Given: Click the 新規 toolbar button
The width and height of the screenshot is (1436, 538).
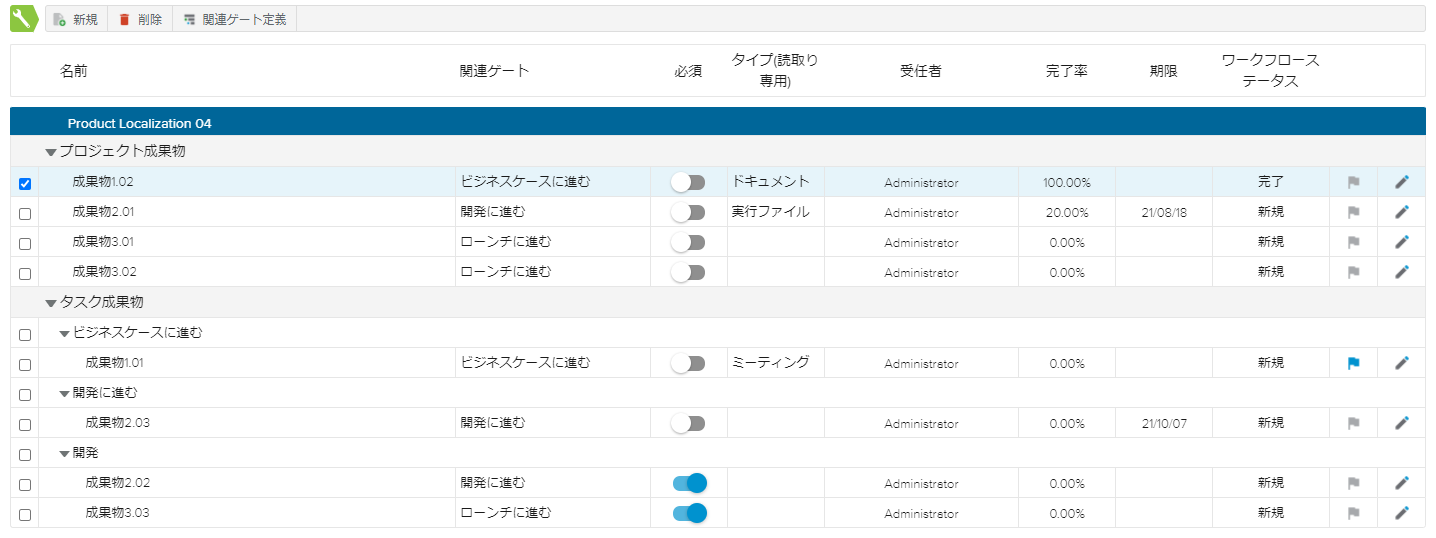Looking at the screenshot, I should tap(76, 19).
